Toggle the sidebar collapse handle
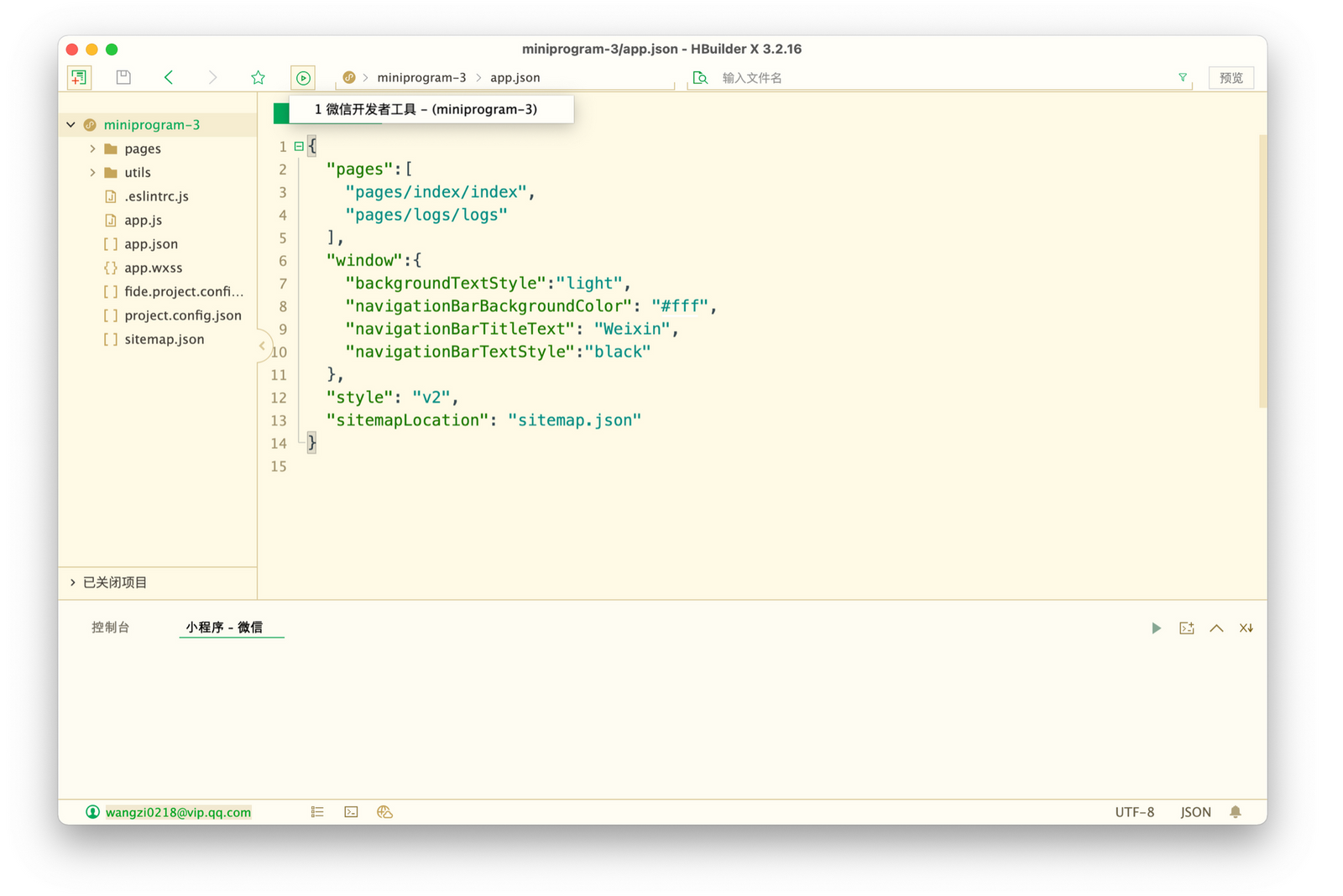The height and width of the screenshot is (896, 1343). coord(262,346)
